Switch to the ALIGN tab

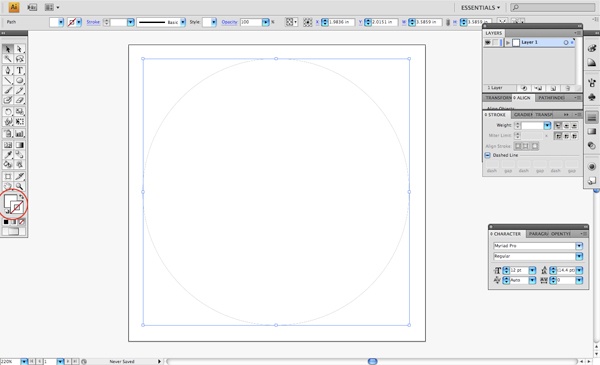click(x=522, y=98)
